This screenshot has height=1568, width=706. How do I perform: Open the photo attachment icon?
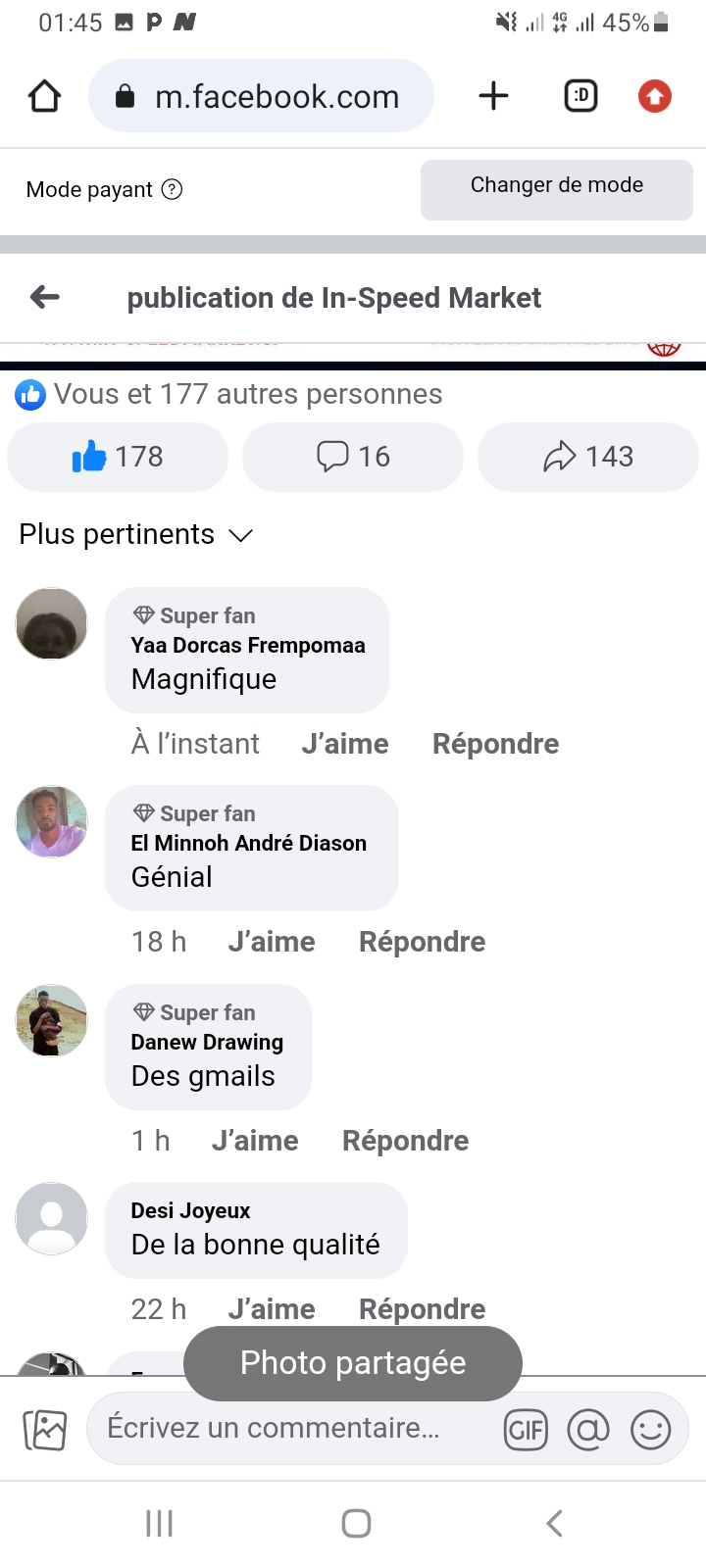45,1430
